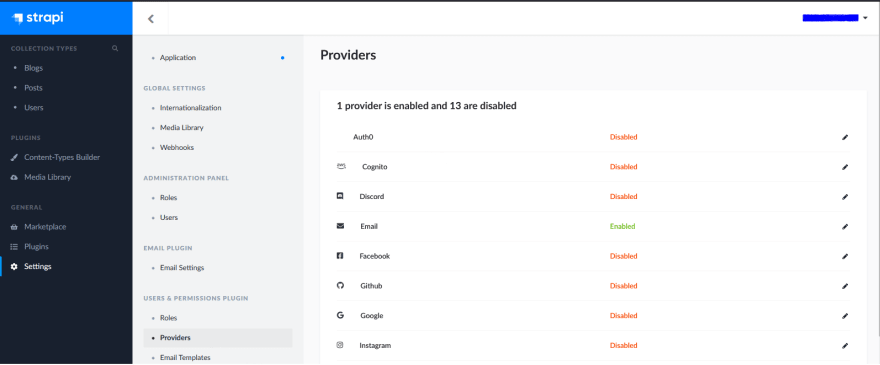
Task: Click the Instagram provider name
Action: click(375, 345)
